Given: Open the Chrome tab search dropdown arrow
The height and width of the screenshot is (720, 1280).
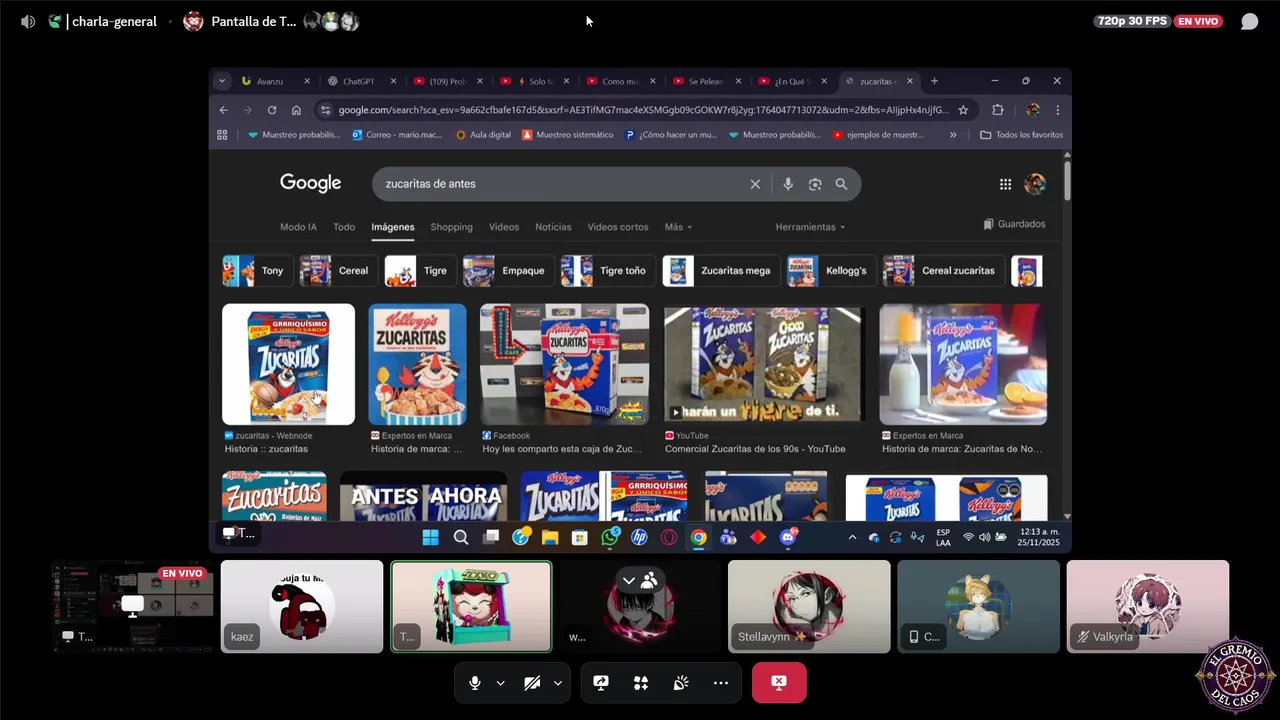Looking at the screenshot, I should 222,81.
